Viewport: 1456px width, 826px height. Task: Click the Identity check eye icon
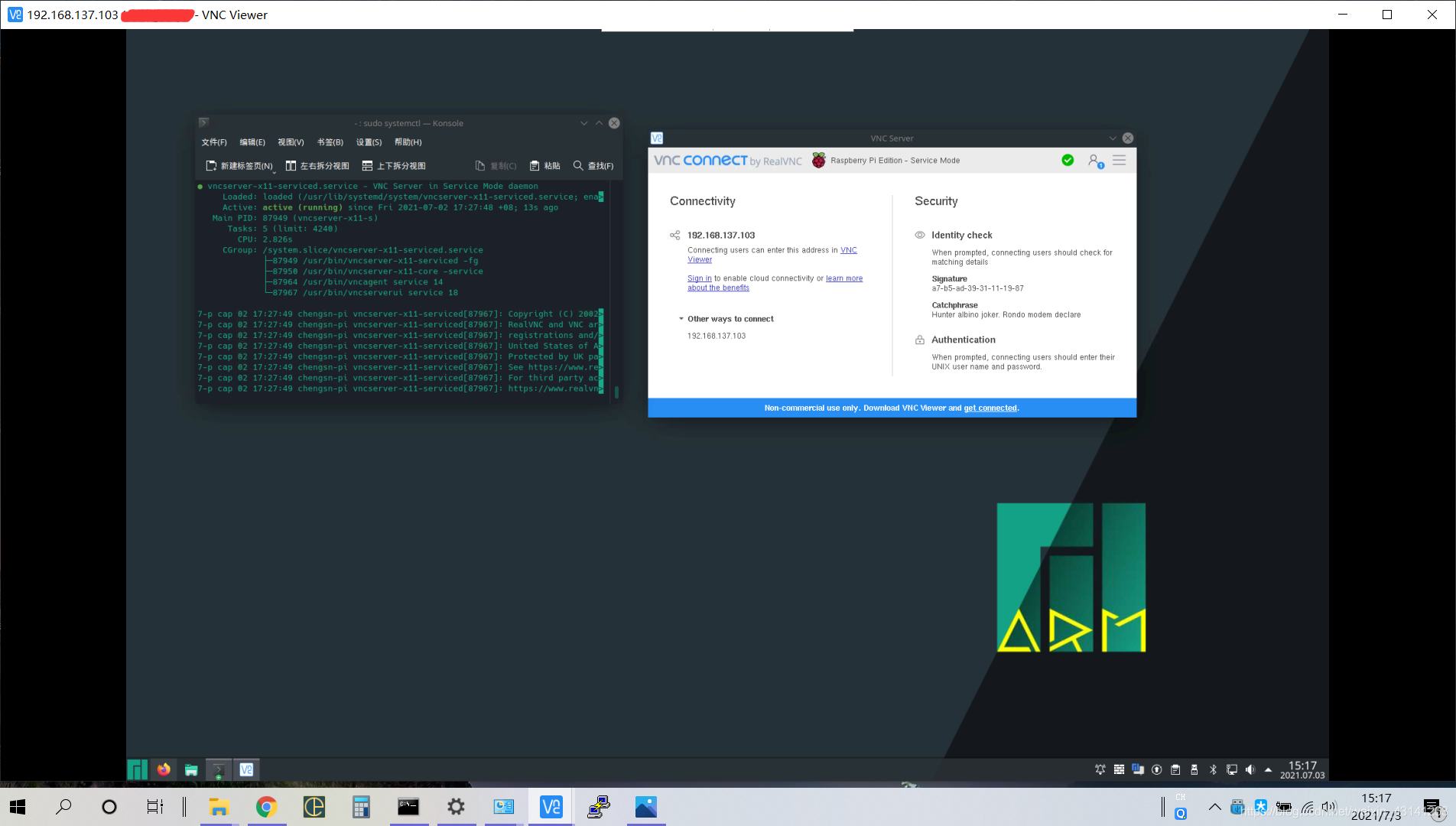920,235
